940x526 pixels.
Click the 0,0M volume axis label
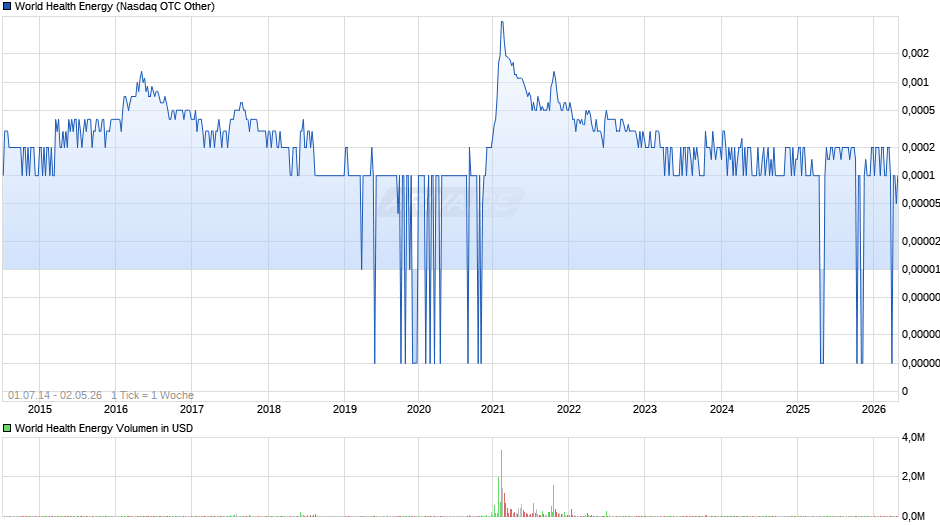[x=914, y=516]
